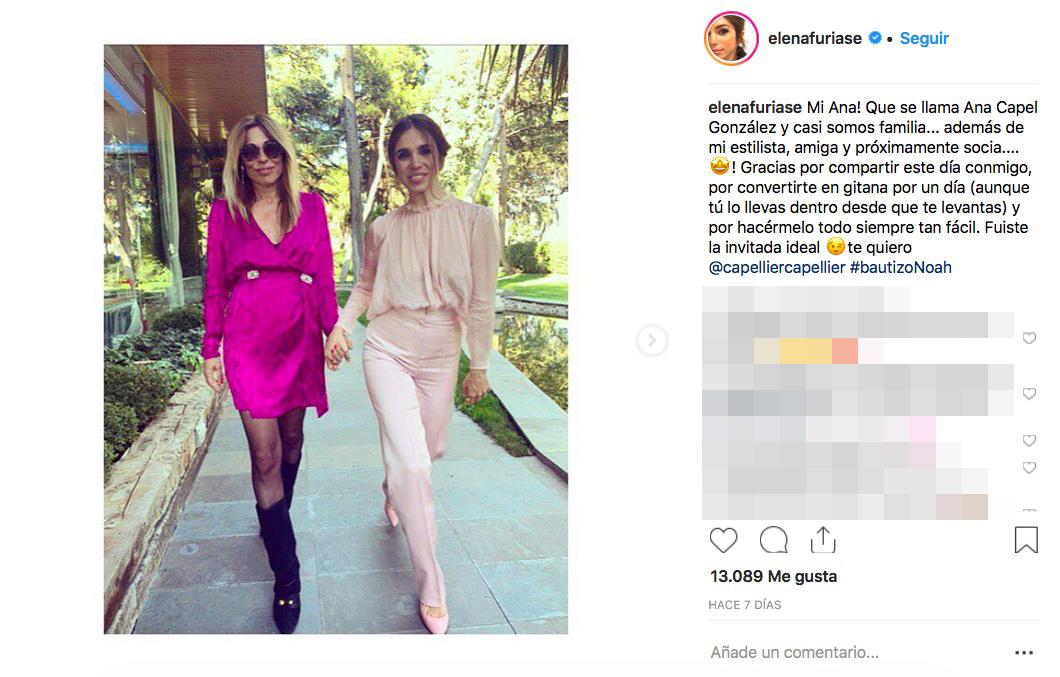The height and width of the screenshot is (677, 1060).
Task: View the 13.089 Me gusta likes list
Action: (x=773, y=576)
